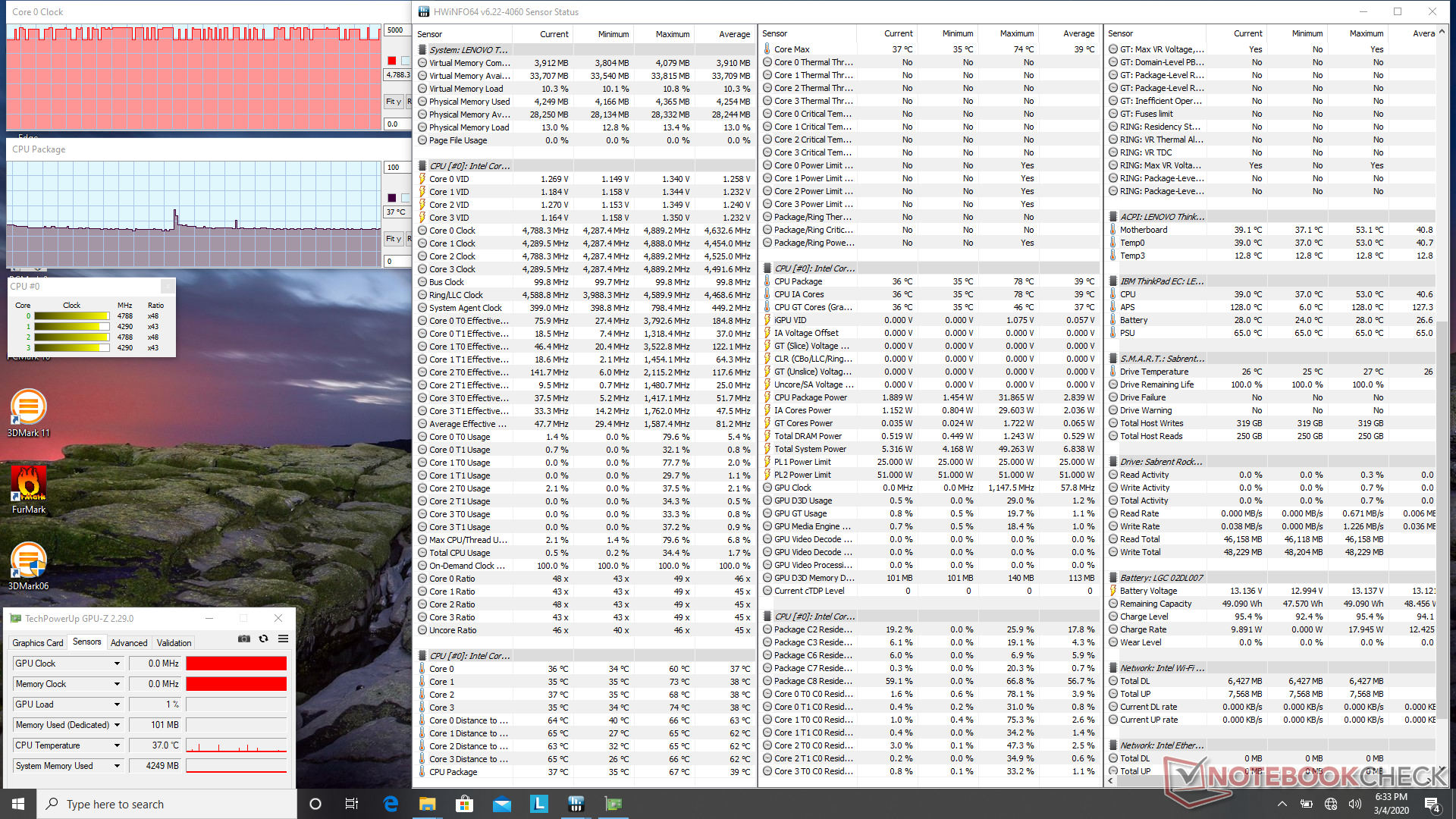Click the HWiNFO64 taskbar icon

(576, 804)
